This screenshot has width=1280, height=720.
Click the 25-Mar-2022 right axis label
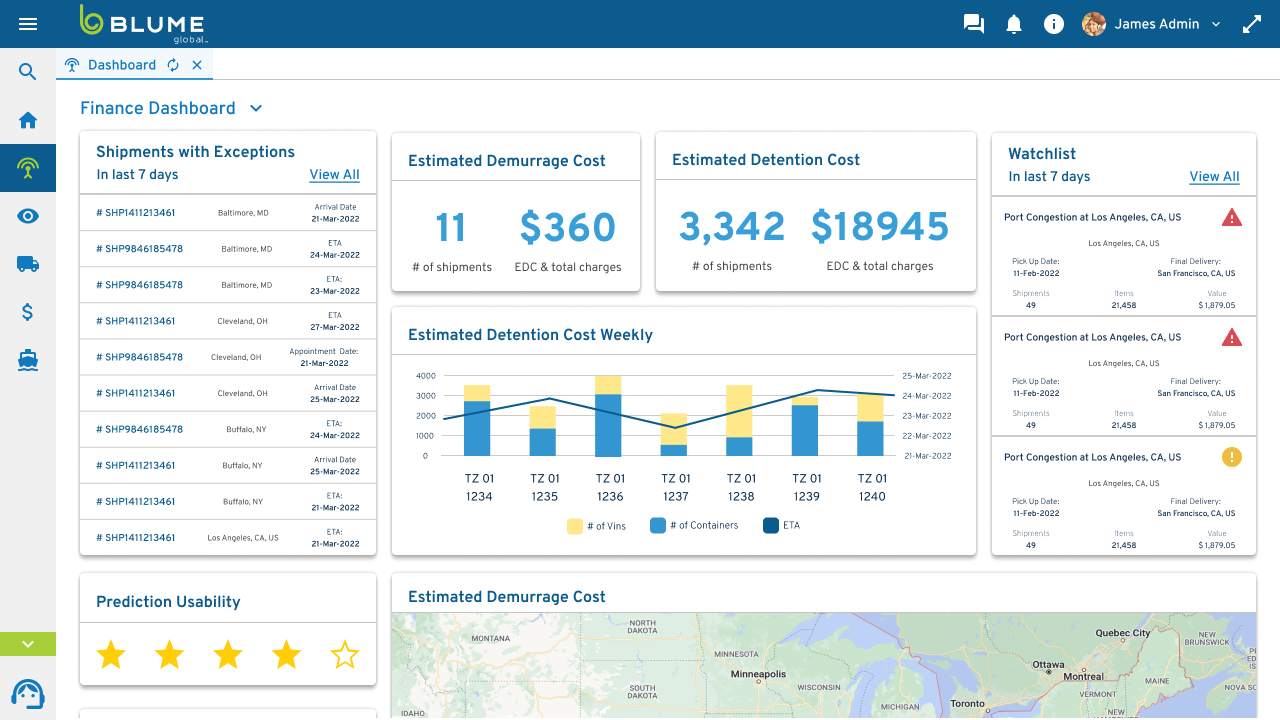927,376
